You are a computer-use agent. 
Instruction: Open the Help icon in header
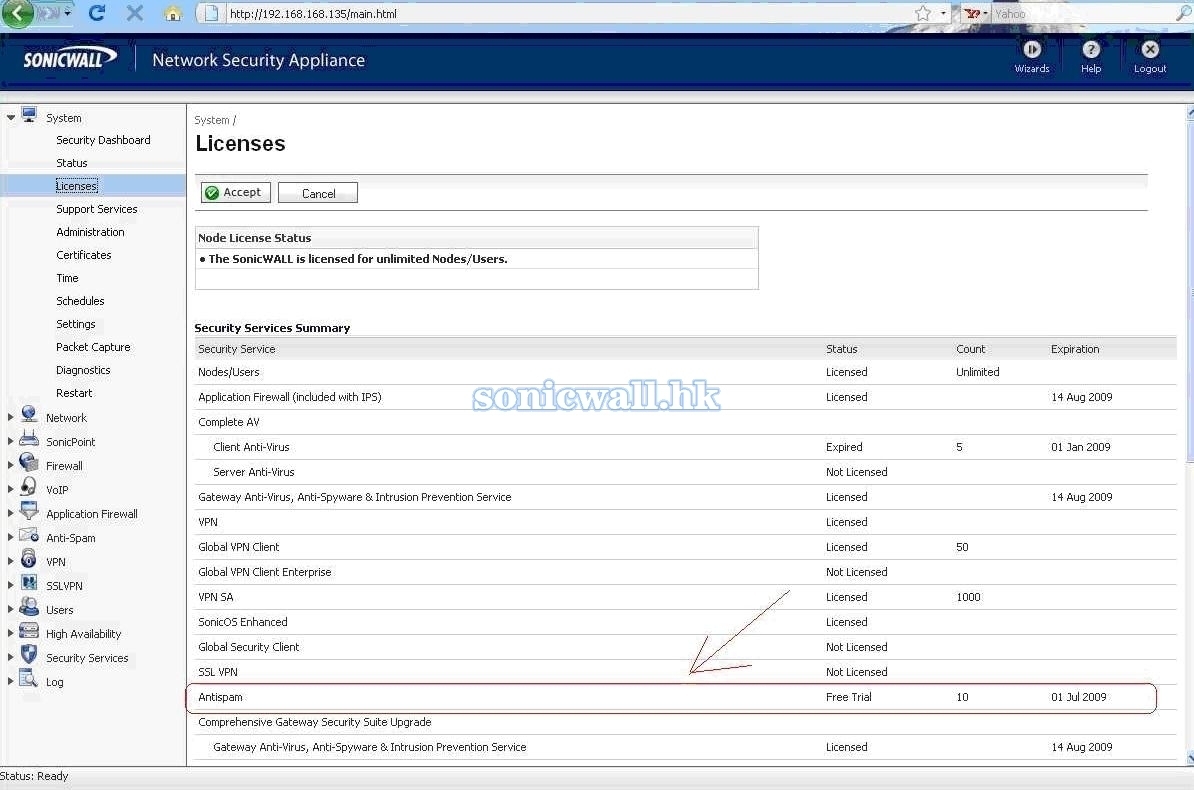(1090, 50)
